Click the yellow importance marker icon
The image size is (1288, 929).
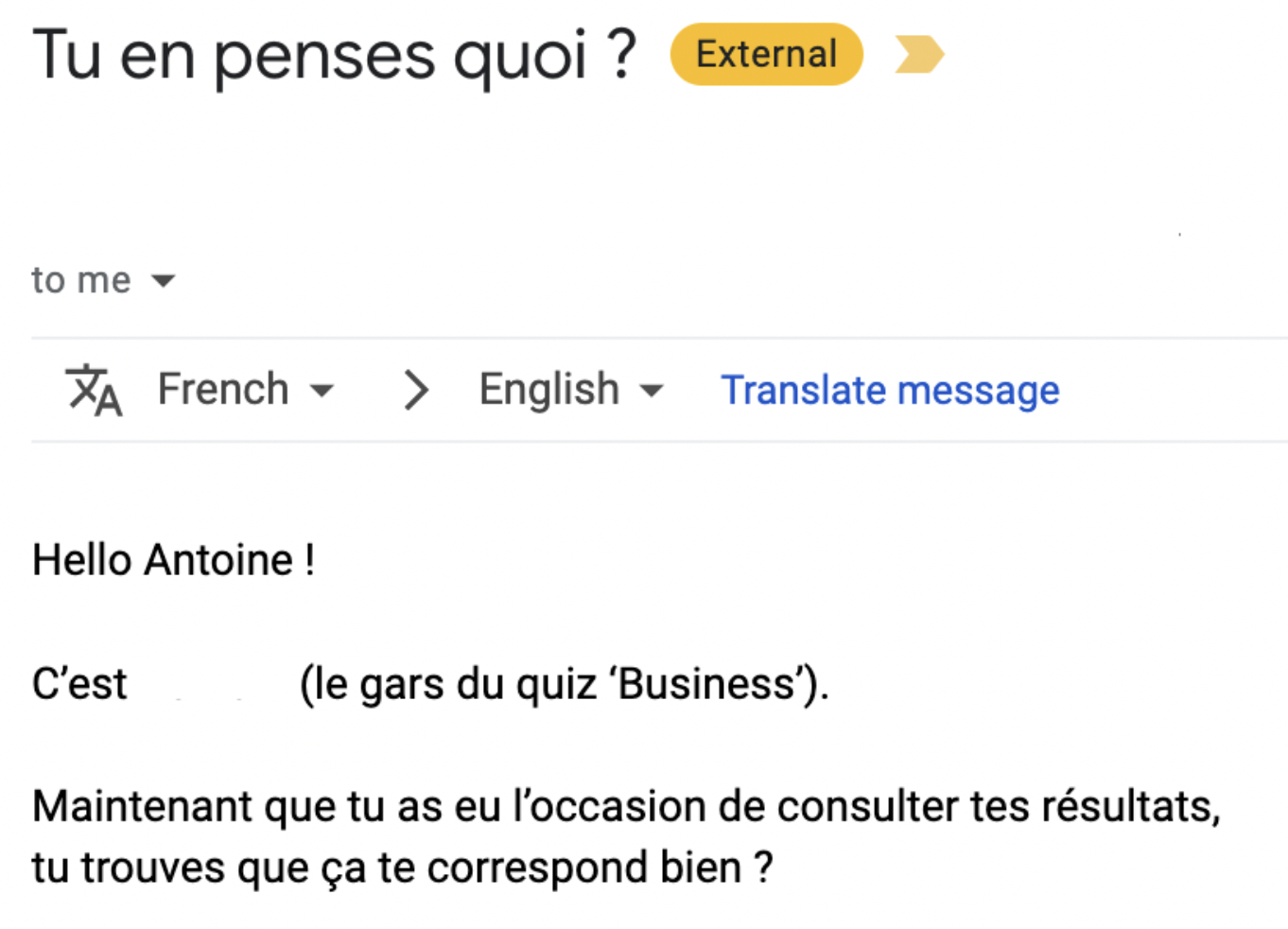coord(918,54)
